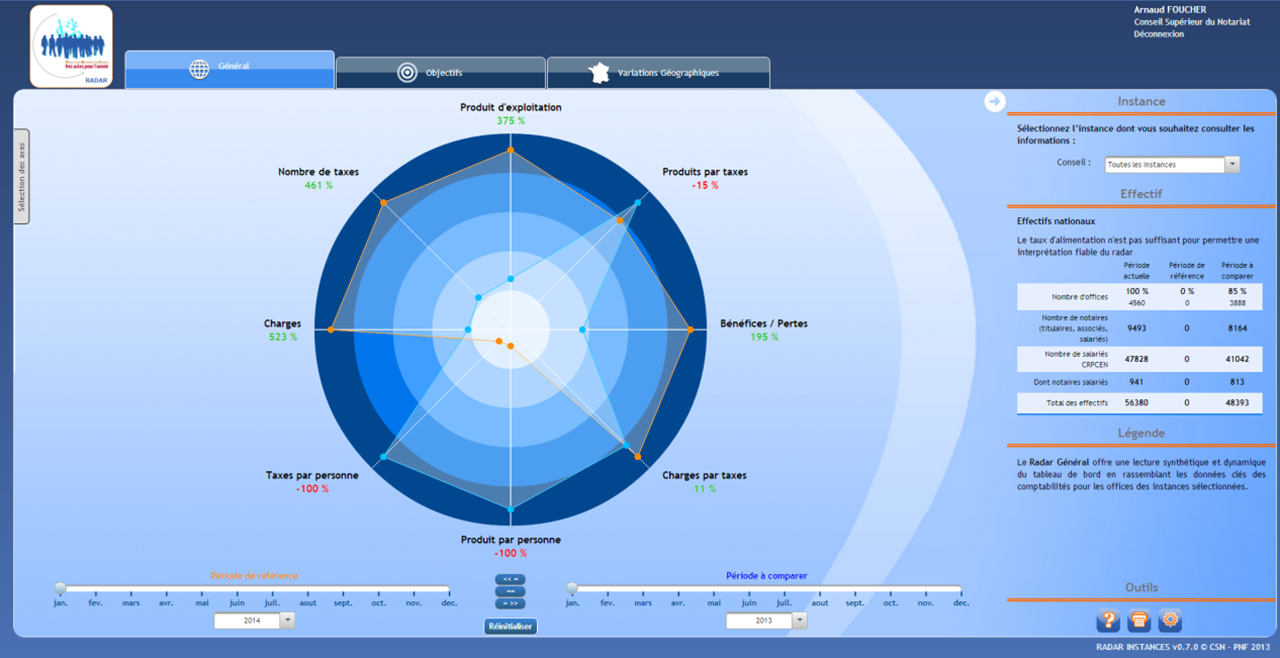Open settings gear icon in Outils

[x=1170, y=621]
